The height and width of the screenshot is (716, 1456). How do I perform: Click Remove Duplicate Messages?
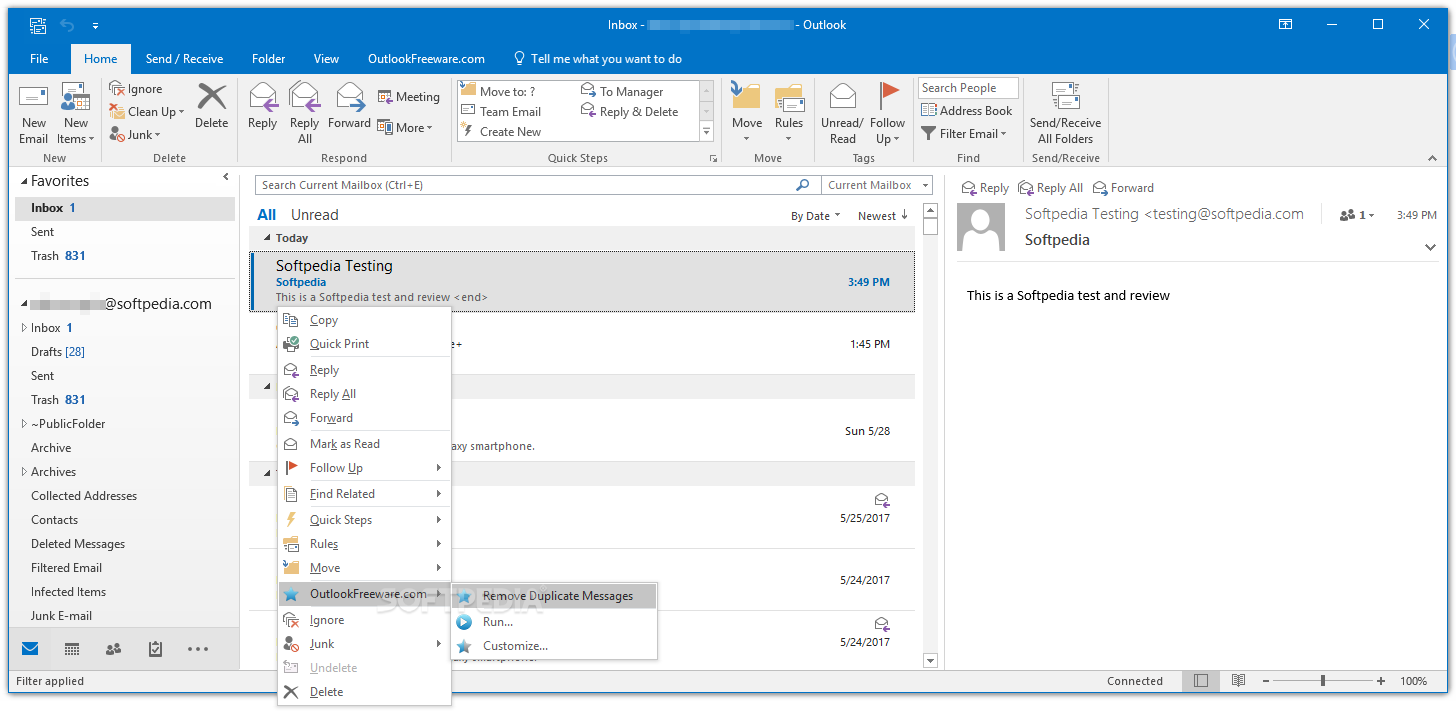point(555,596)
